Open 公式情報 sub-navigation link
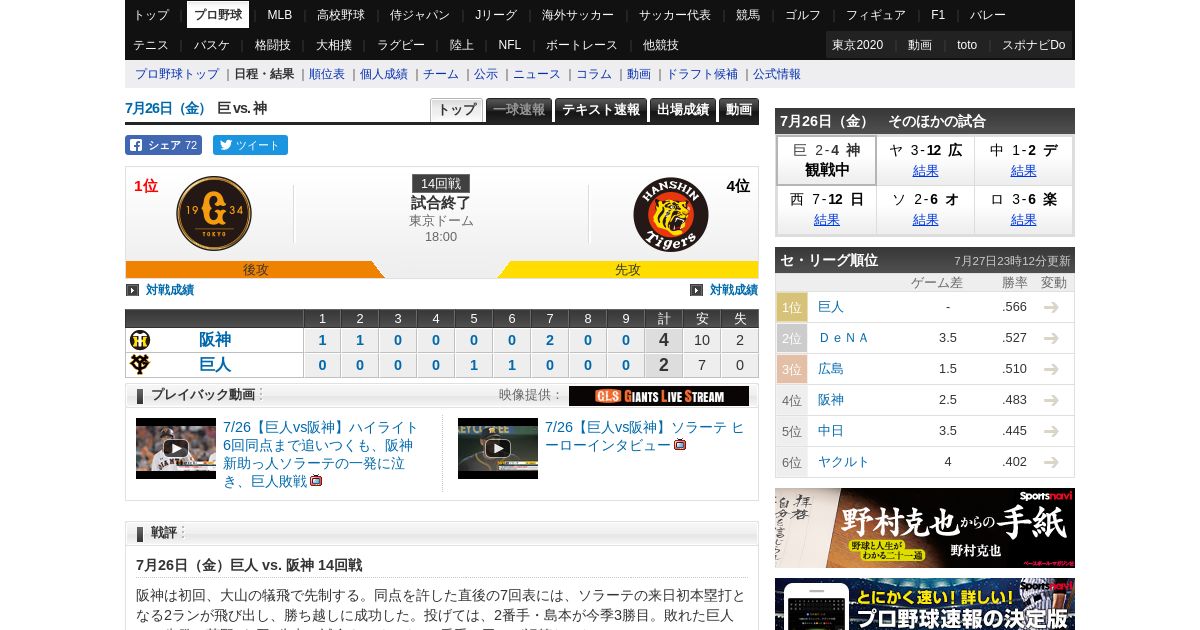1200x630 pixels. point(777,74)
